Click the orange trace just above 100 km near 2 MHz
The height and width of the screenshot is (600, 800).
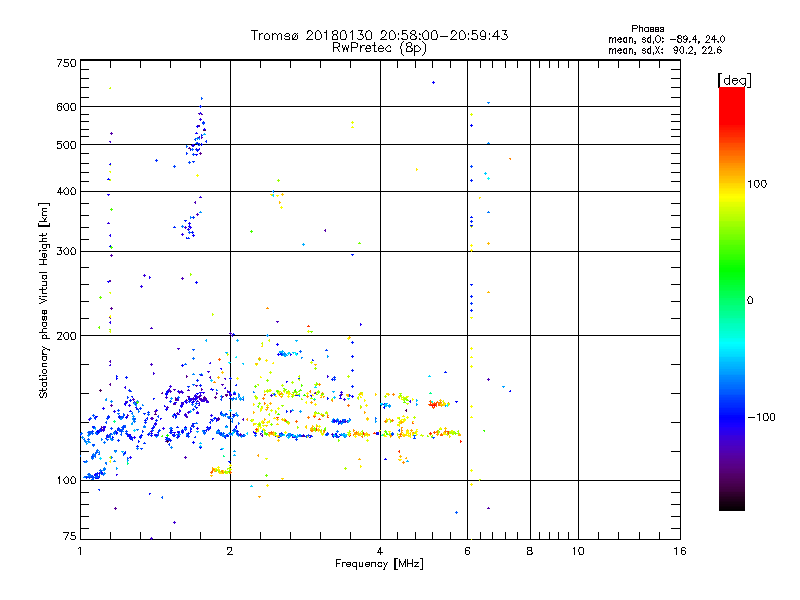coord(220,470)
